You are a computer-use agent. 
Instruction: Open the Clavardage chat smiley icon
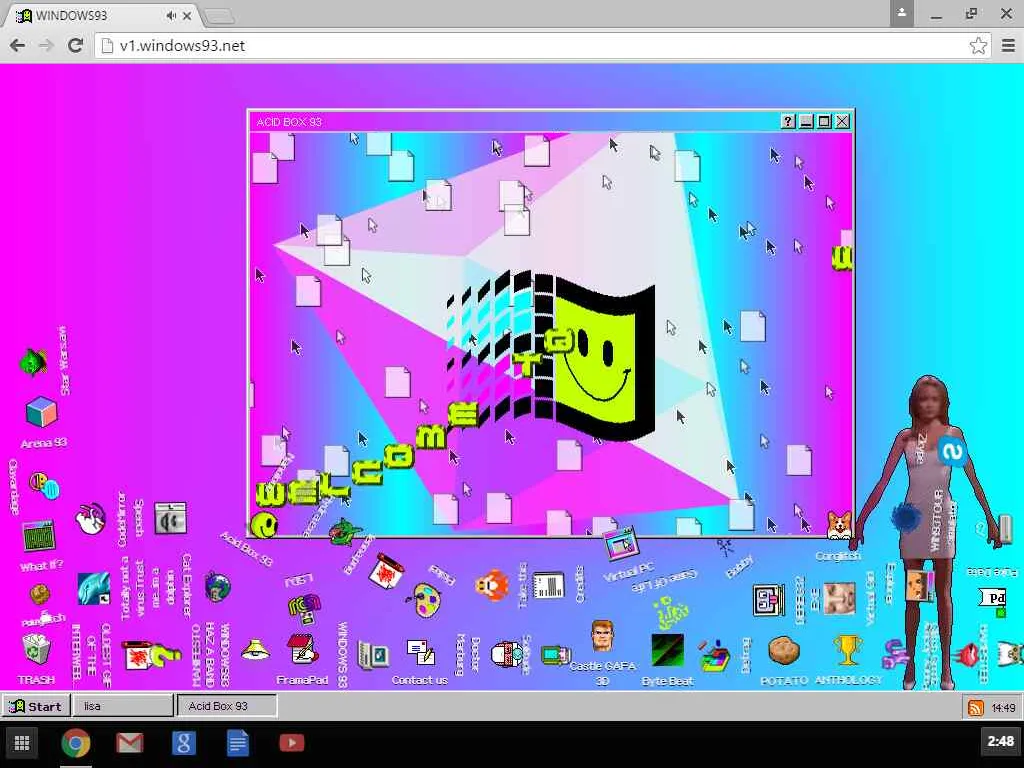pos(44,485)
